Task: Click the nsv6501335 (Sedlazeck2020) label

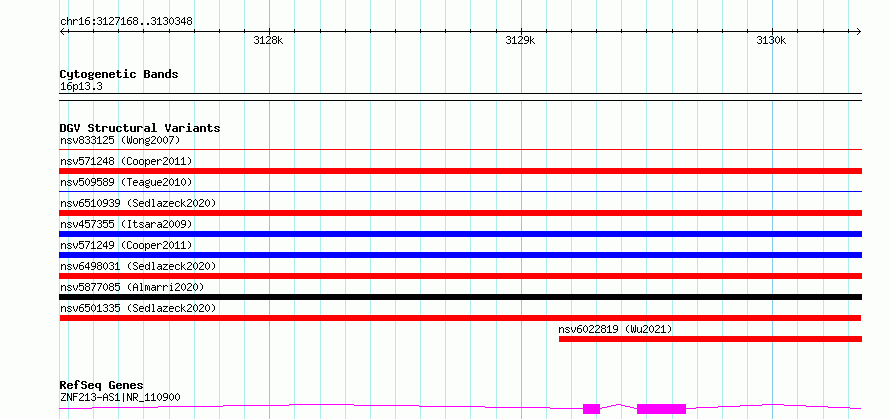Action: (x=138, y=308)
